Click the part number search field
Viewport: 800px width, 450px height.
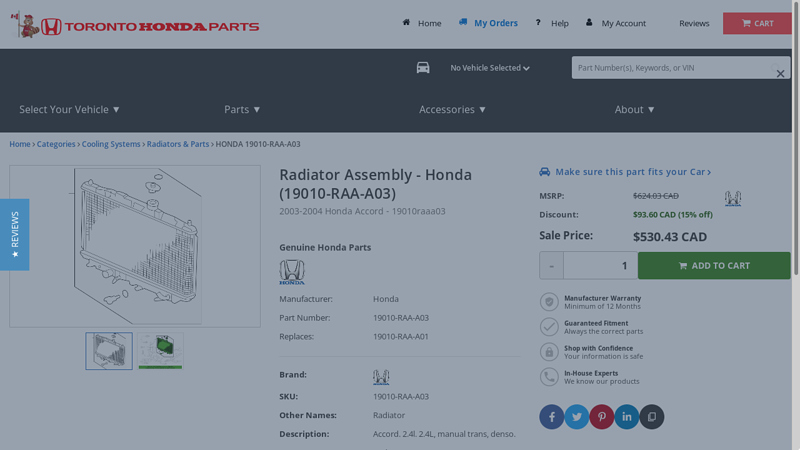pos(670,68)
